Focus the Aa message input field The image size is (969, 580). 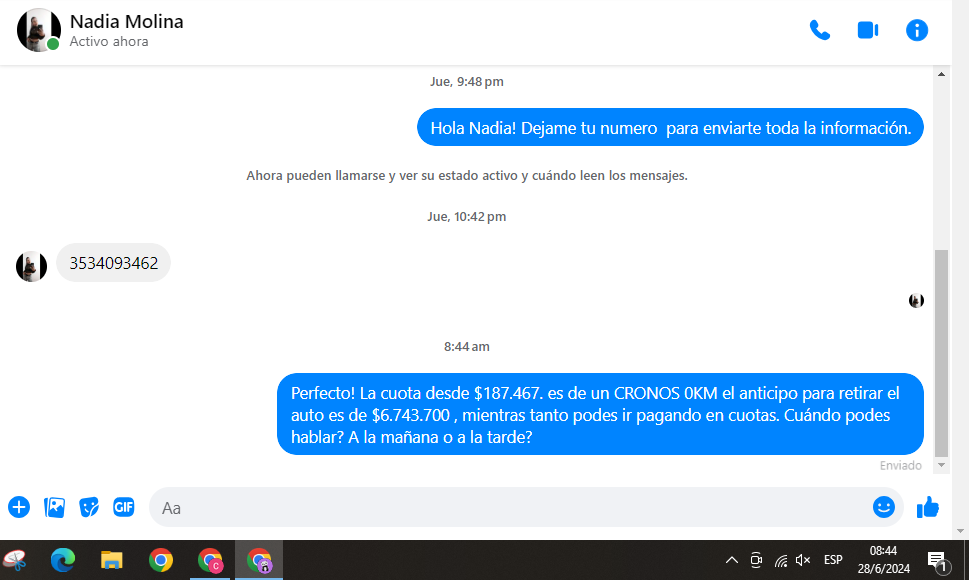point(509,508)
